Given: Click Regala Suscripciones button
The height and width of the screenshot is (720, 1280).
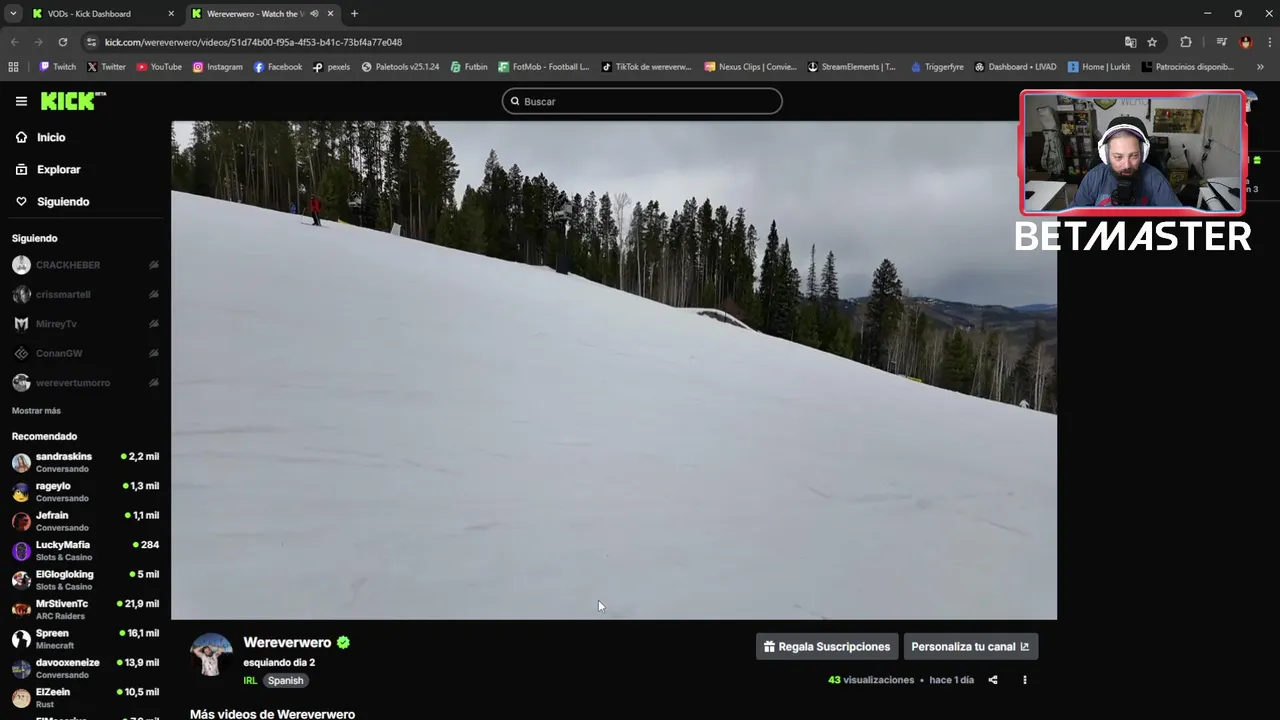Looking at the screenshot, I should 827,646.
